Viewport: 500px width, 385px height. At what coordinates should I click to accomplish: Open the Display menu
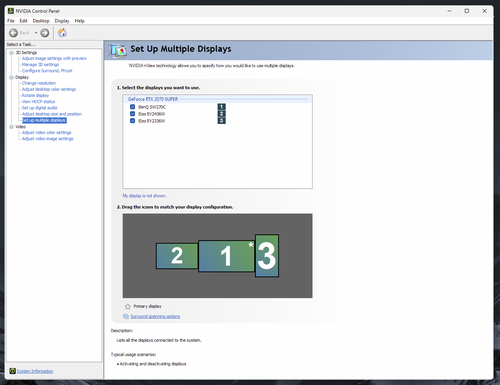coord(62,21)
